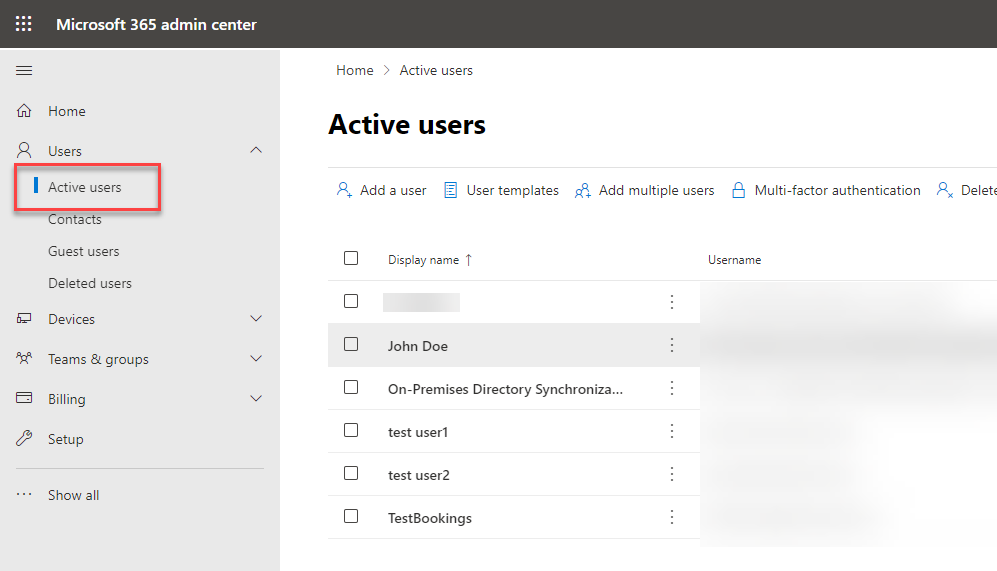Click the Active users breadcrumb
This screenshot has width=997, height=571.
point(436,71)
